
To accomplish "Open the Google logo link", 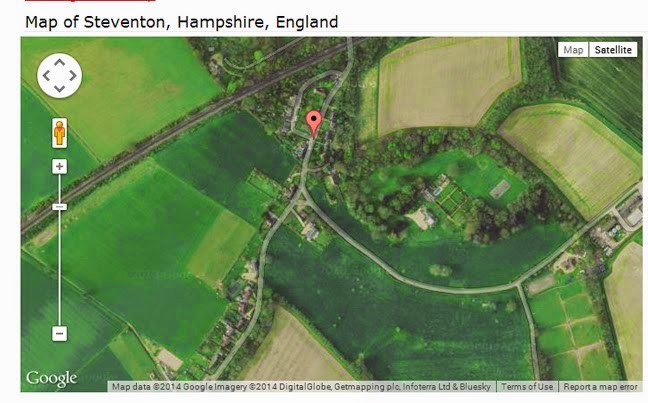I will click(52, 378).
